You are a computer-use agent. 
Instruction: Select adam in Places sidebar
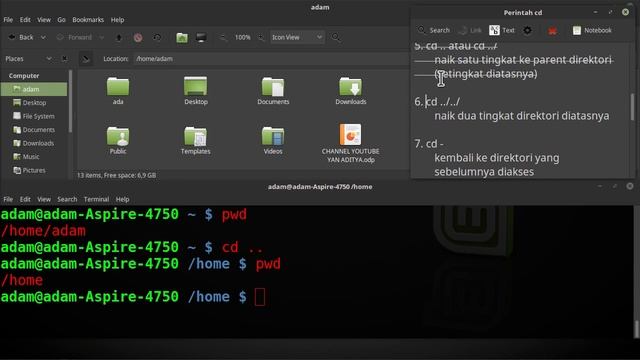(34, 89)
